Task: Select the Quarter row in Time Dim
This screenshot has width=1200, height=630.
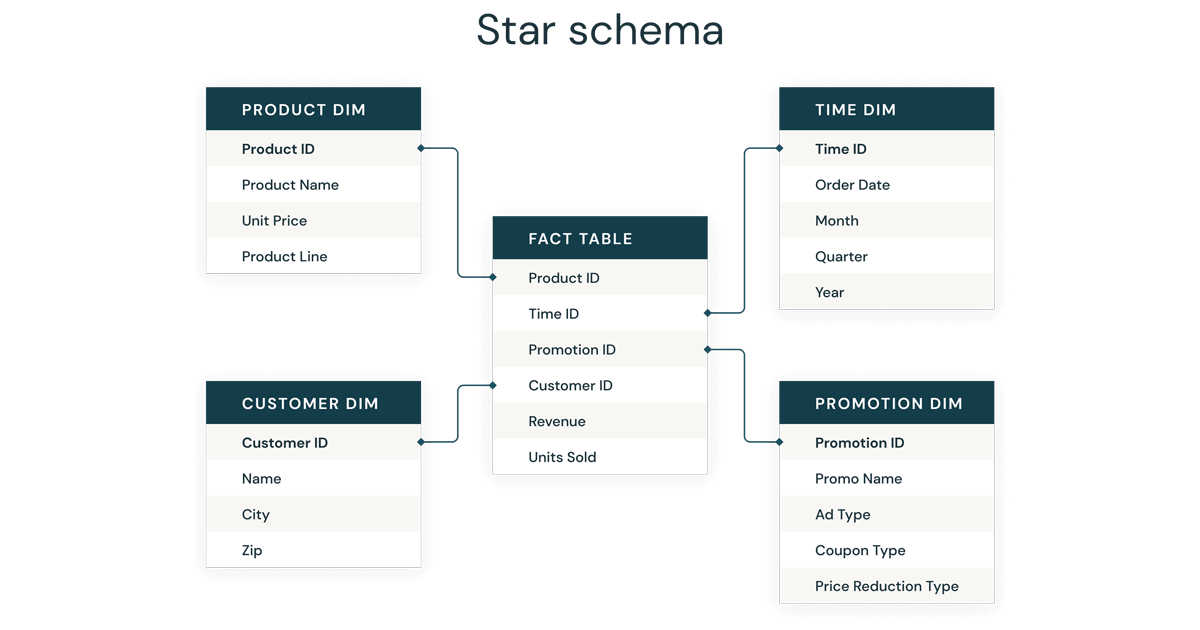Action: tap(841, 257)
